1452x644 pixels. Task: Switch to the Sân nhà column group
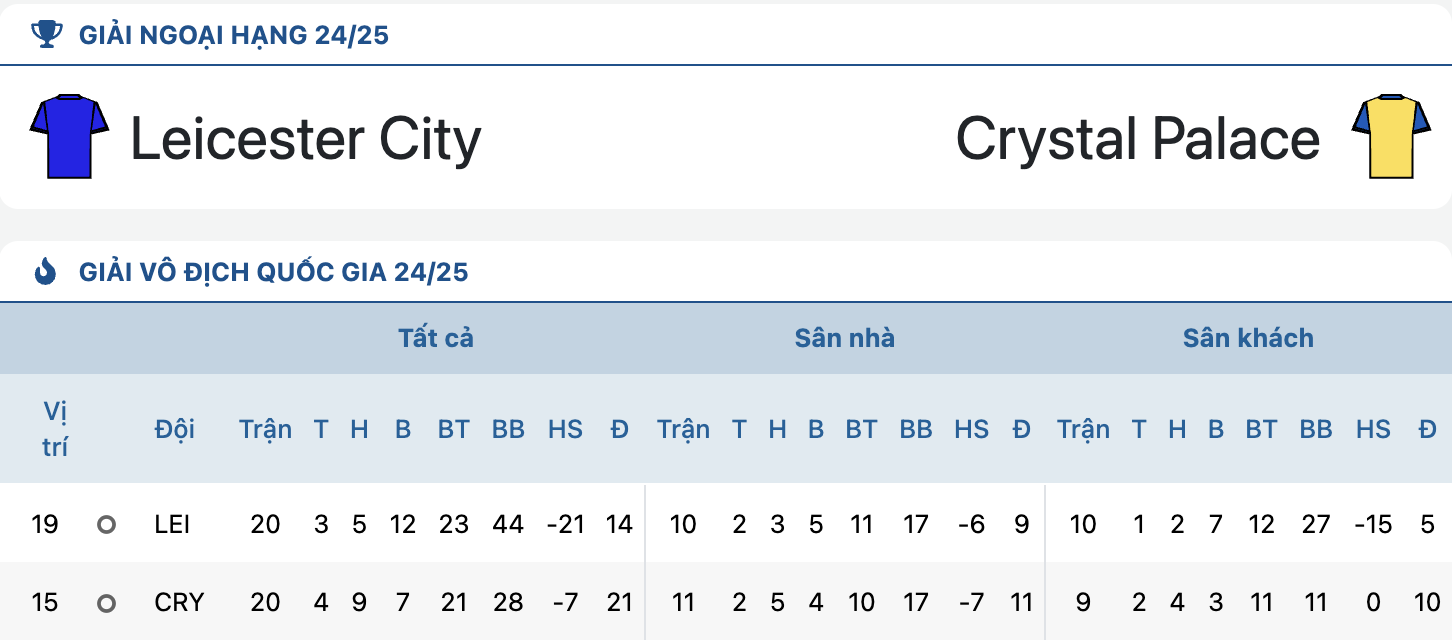845,338
